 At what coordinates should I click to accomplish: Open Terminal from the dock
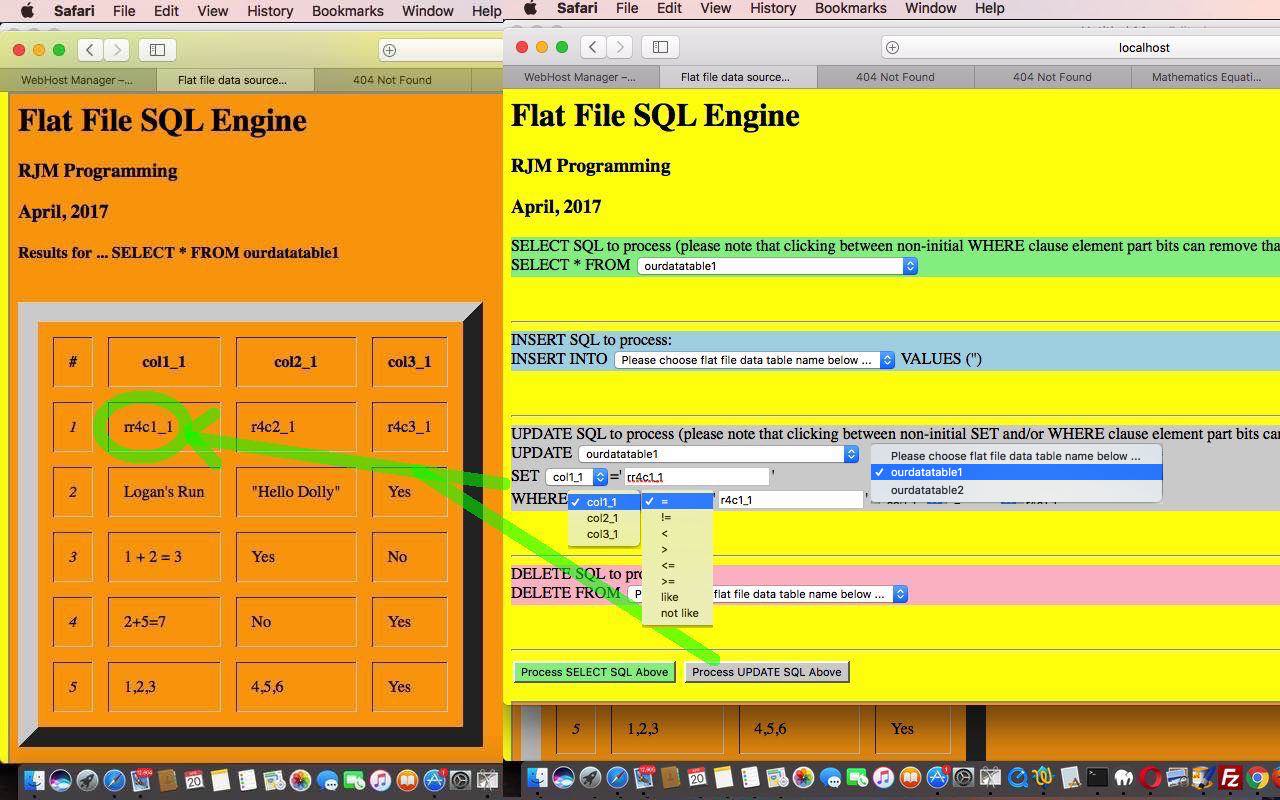1097,778
